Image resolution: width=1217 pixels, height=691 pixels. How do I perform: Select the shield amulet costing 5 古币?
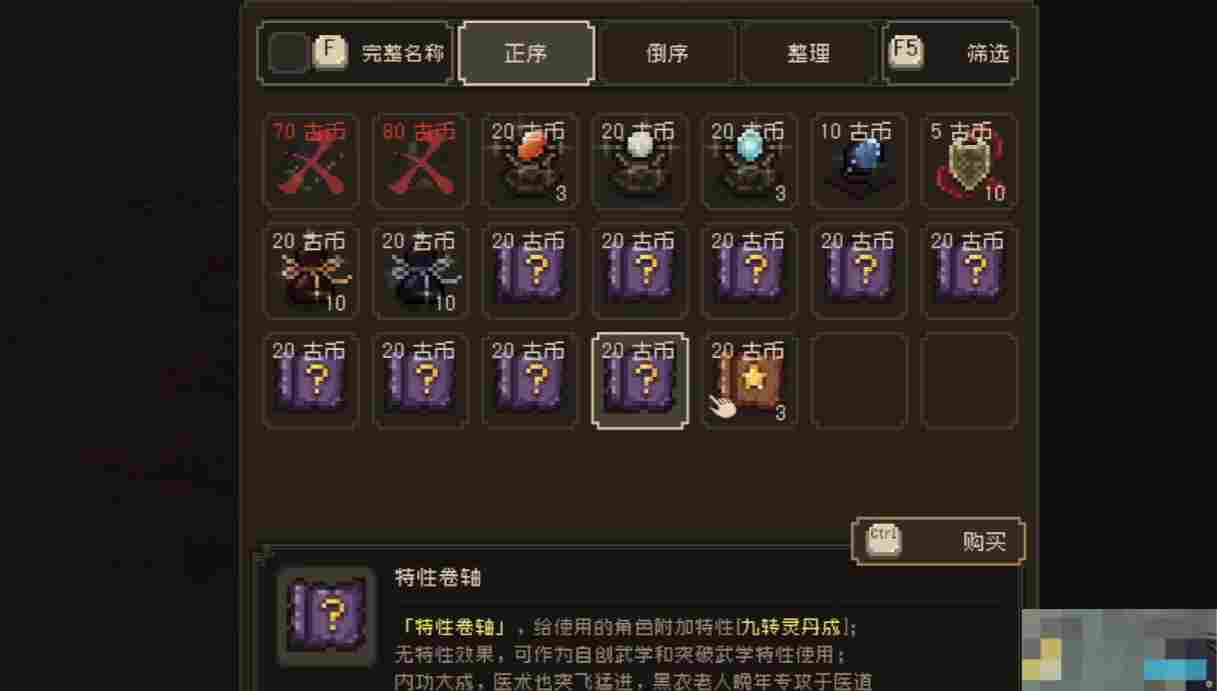click(970, 162)
